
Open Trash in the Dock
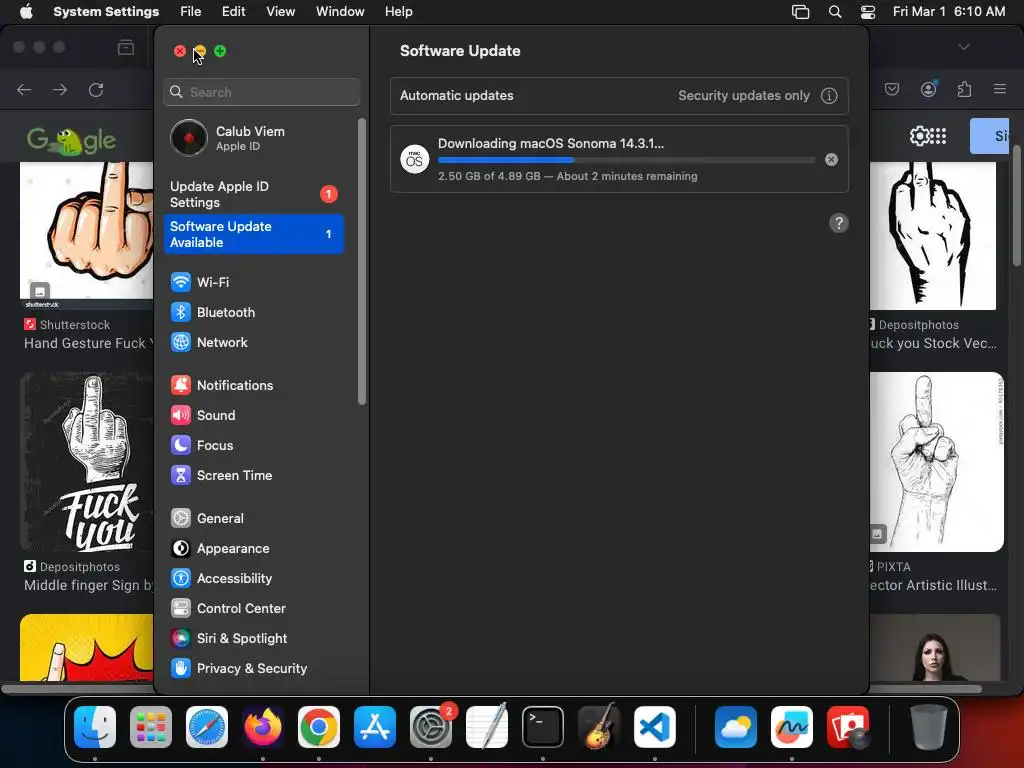click(929, 727)
